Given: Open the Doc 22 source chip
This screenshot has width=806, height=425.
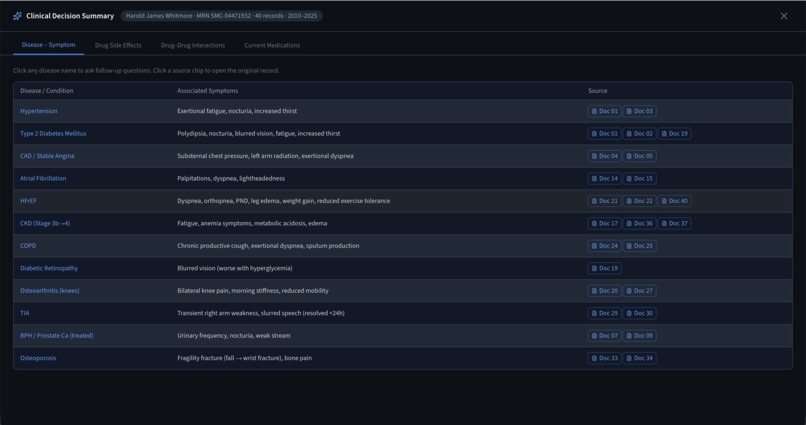Looking at the screenshot, I should tap(639, 201).
